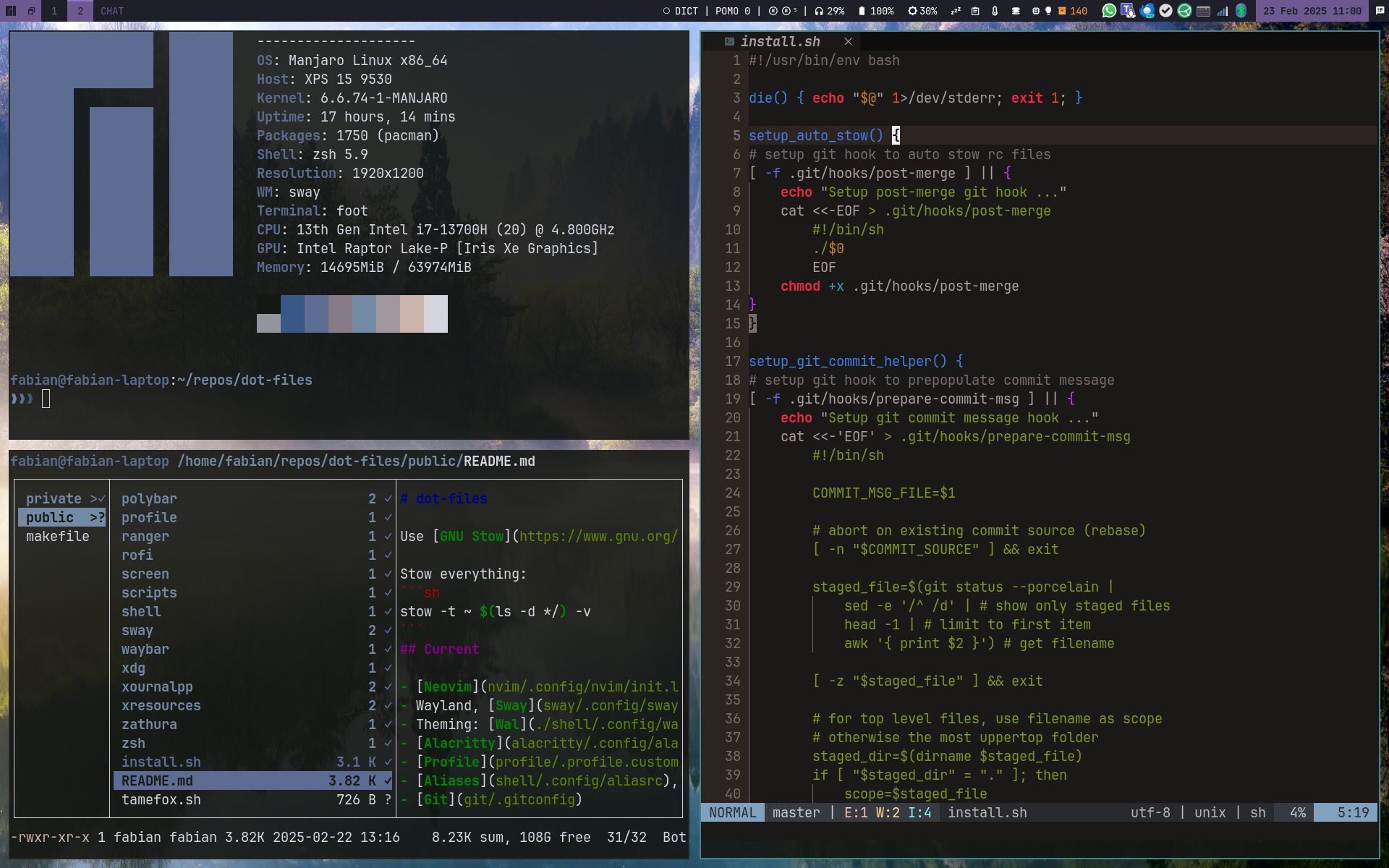Screen dimensions: 1389x868
Task: Click the Alacritty link in README preview
Action: pos(459,743)
